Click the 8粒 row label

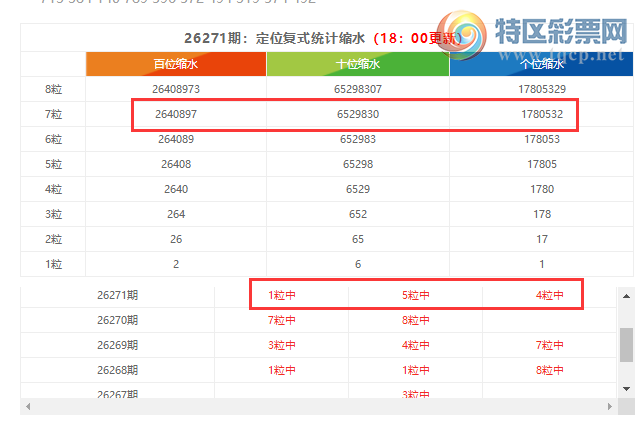click(x=53, y=89)
